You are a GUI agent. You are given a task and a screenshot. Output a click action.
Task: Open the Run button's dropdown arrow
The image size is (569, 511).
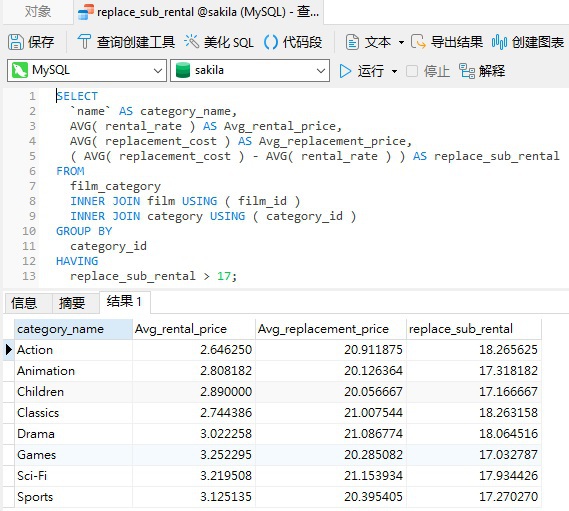(394, 71)
